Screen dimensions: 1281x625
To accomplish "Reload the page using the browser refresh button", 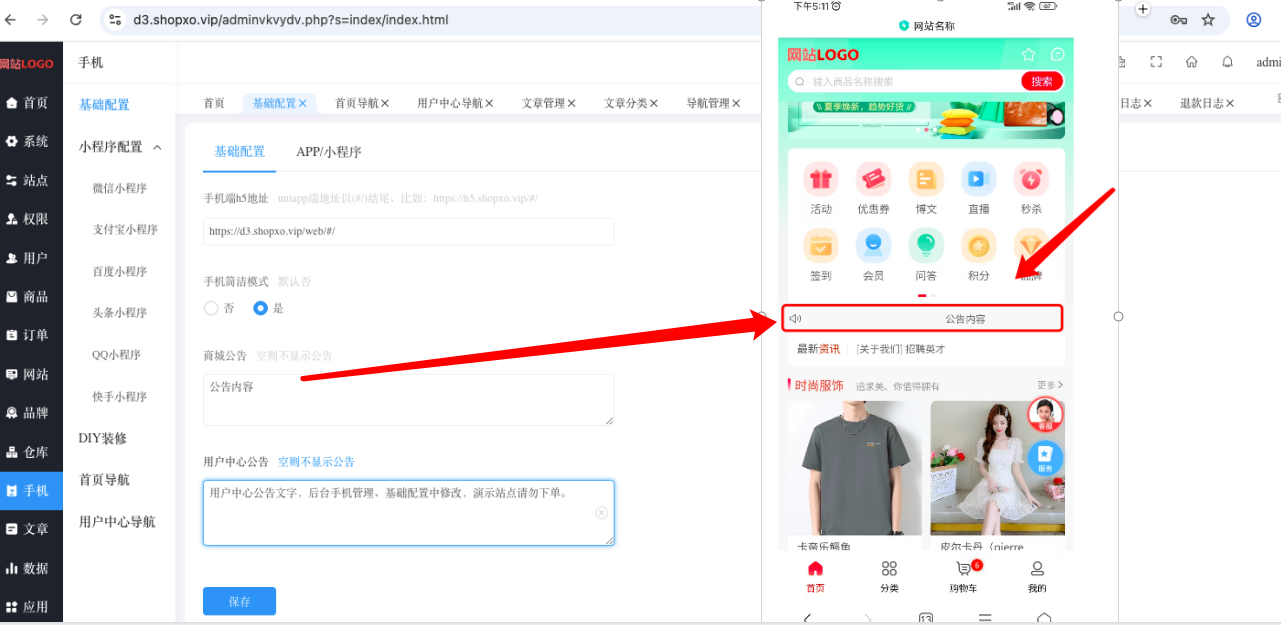I will point(76,20).
